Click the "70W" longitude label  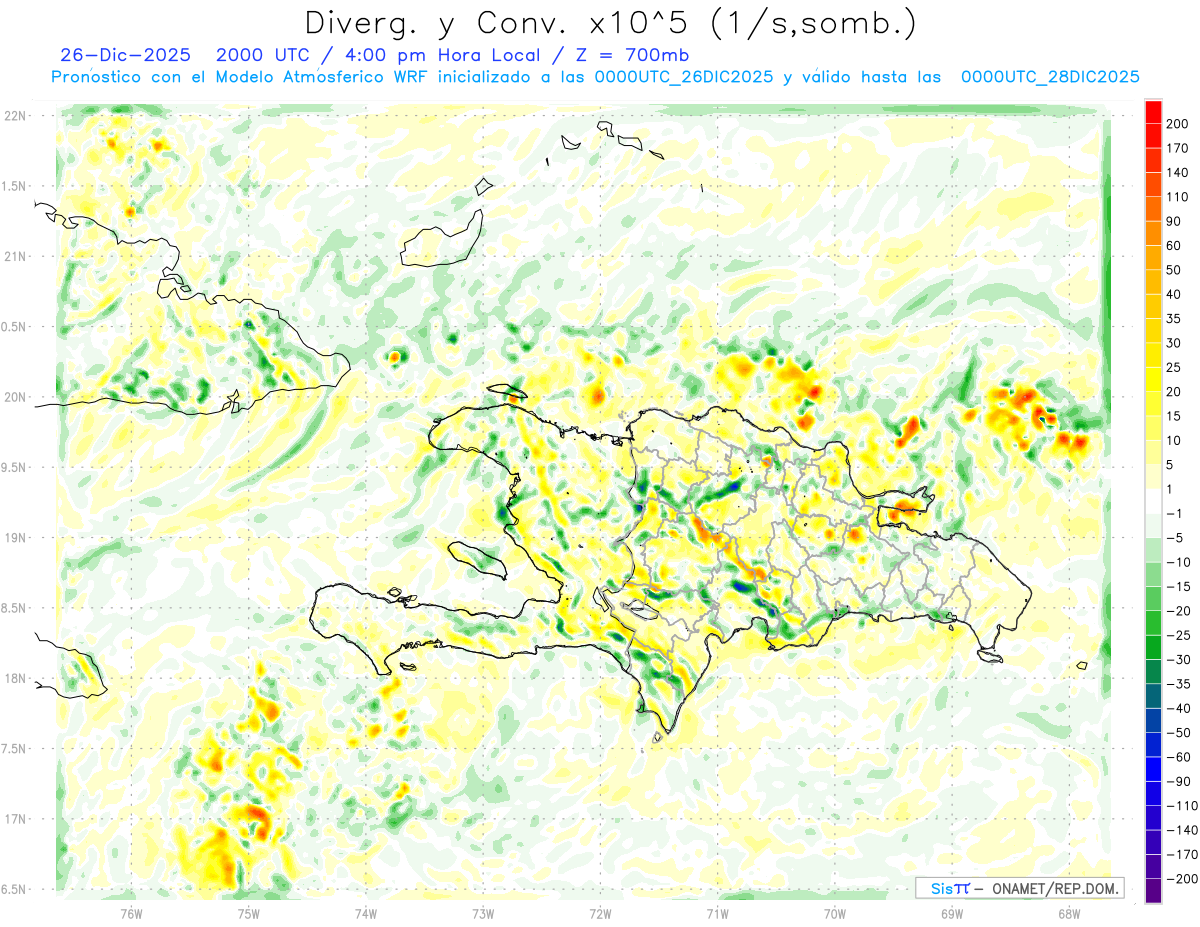(835, 913)
